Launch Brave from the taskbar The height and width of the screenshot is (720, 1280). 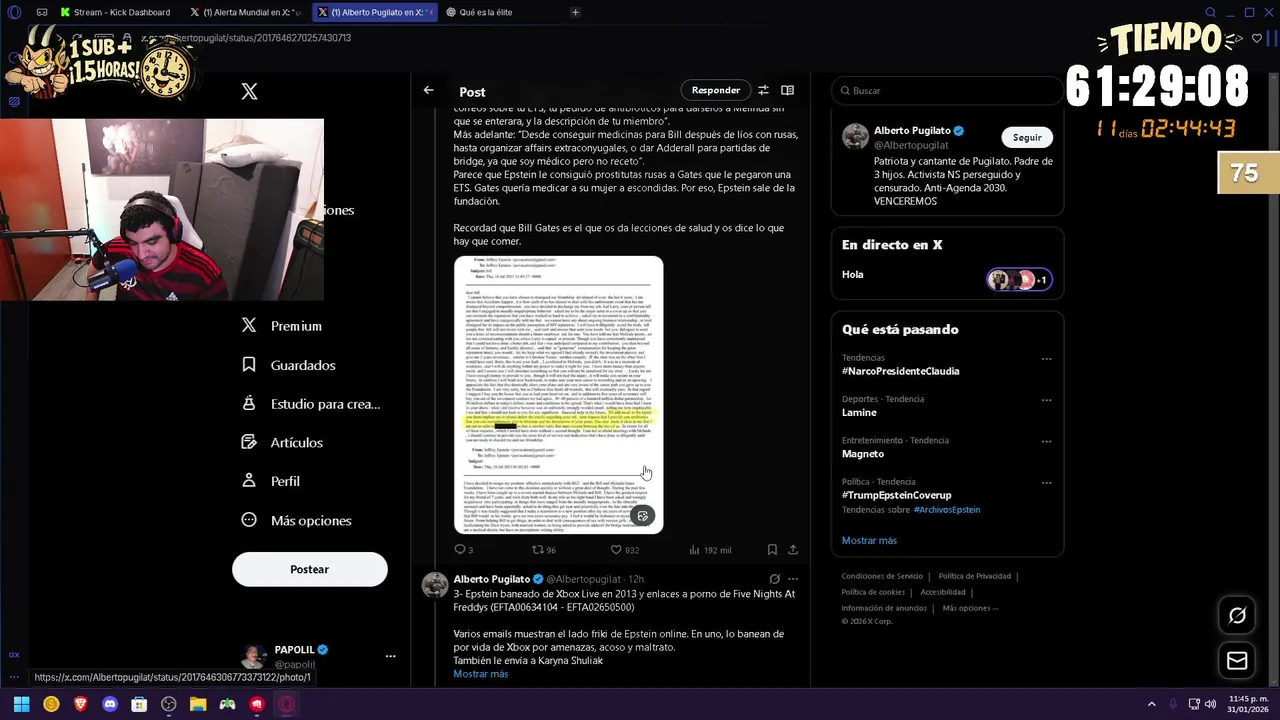click(x=81, y=704)
